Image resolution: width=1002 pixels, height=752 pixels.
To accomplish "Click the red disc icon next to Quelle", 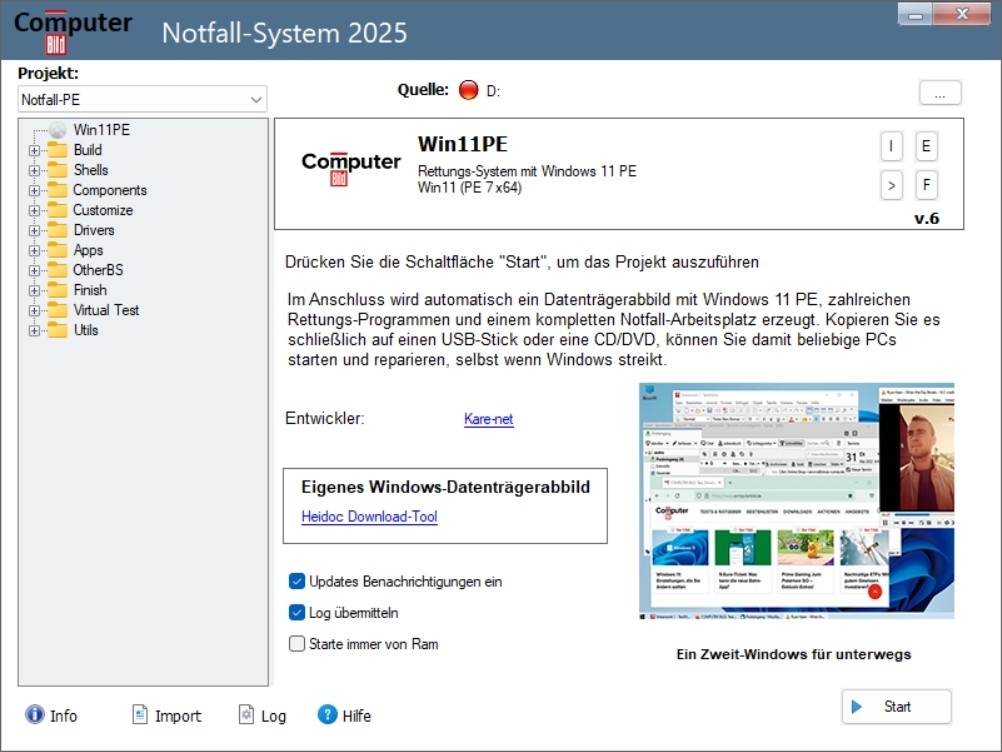I will (x=467, y=89).
